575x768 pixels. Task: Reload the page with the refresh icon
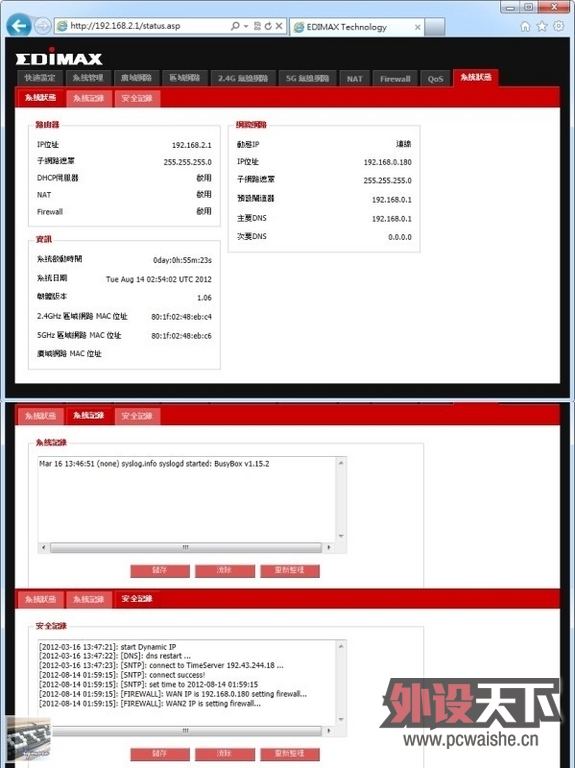tap(268, 26)
